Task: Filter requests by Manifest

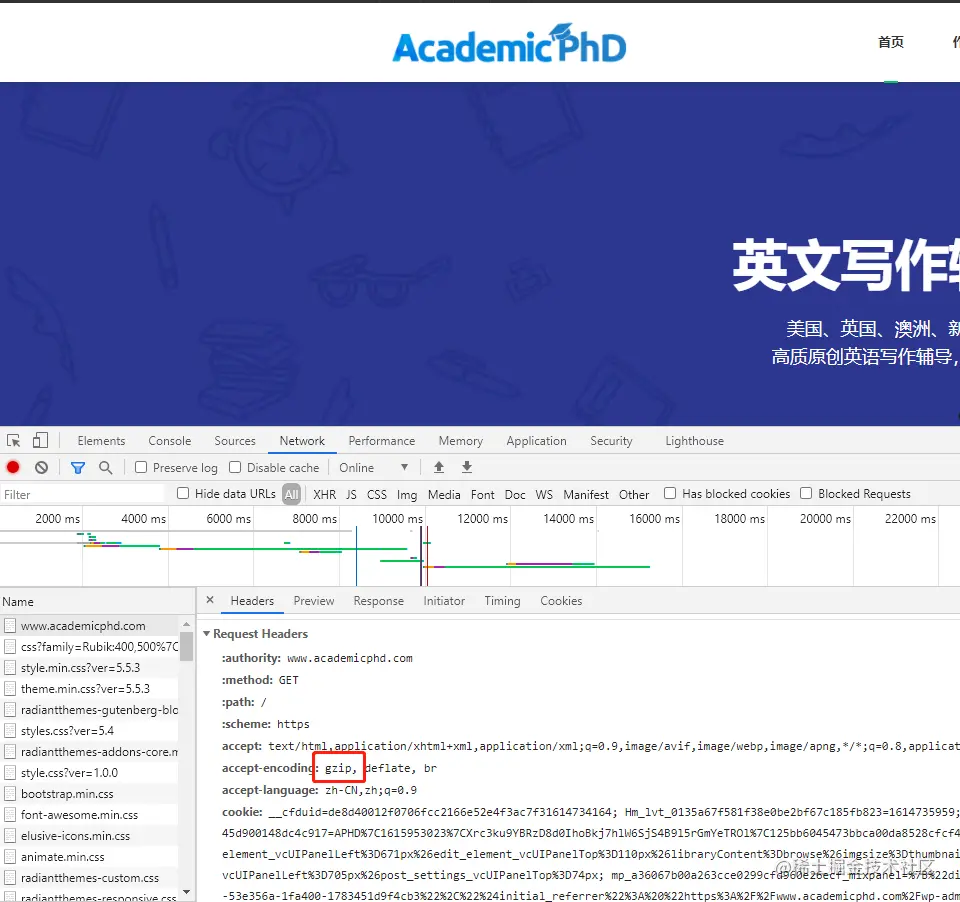Action: (x=586, y=494)
